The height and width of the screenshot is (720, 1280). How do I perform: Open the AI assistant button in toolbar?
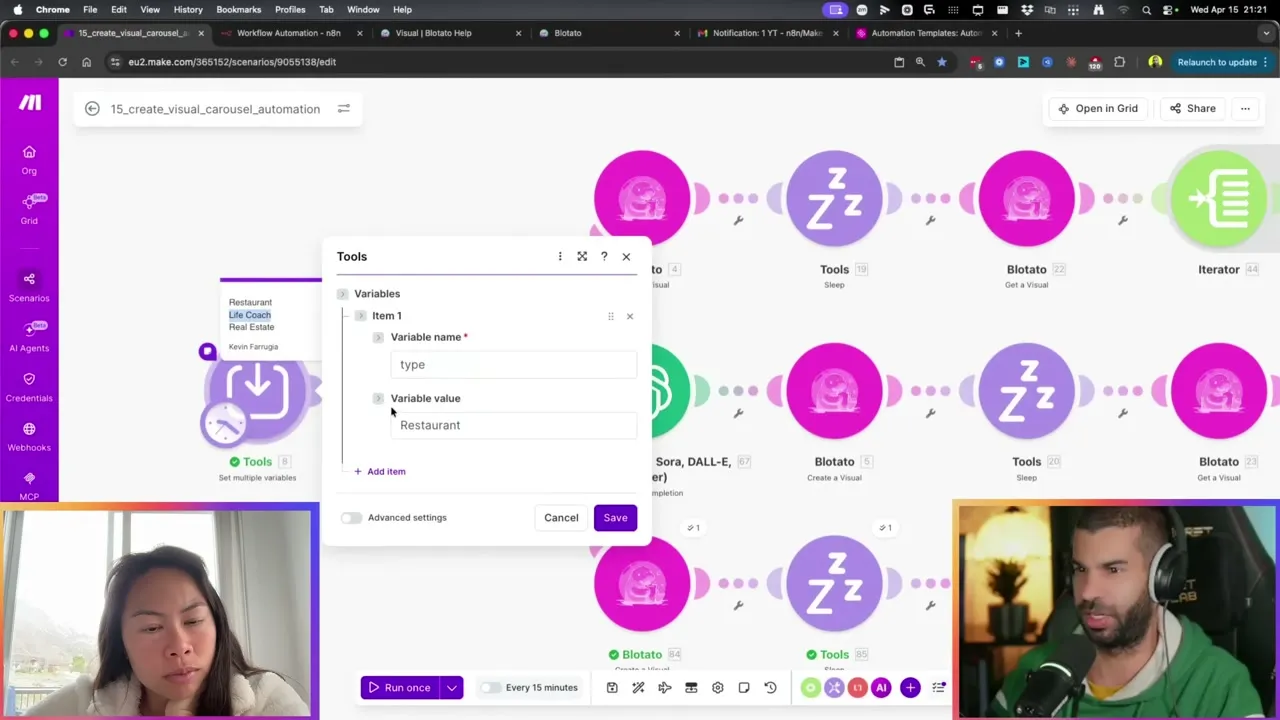pyautogui.click(x=881, y=688)
